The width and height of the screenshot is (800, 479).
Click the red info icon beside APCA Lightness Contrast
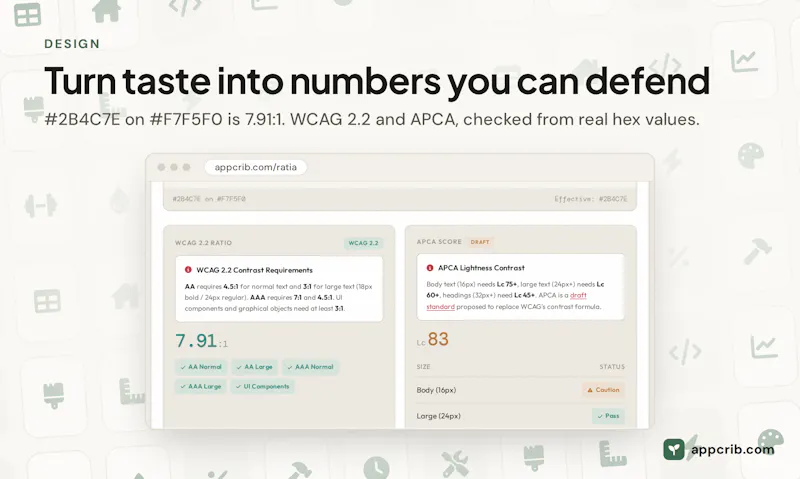pyautogui.click(x=430, y=268)
